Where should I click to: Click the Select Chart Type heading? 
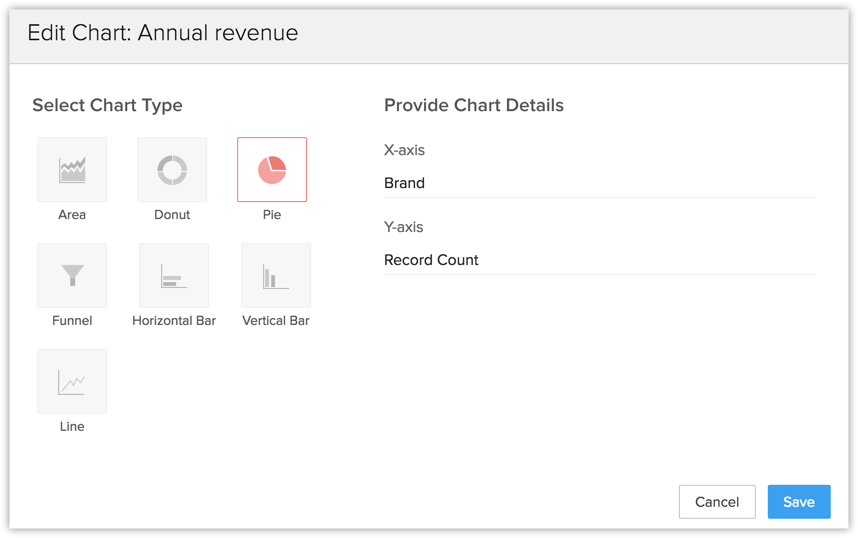pos(107,105)
